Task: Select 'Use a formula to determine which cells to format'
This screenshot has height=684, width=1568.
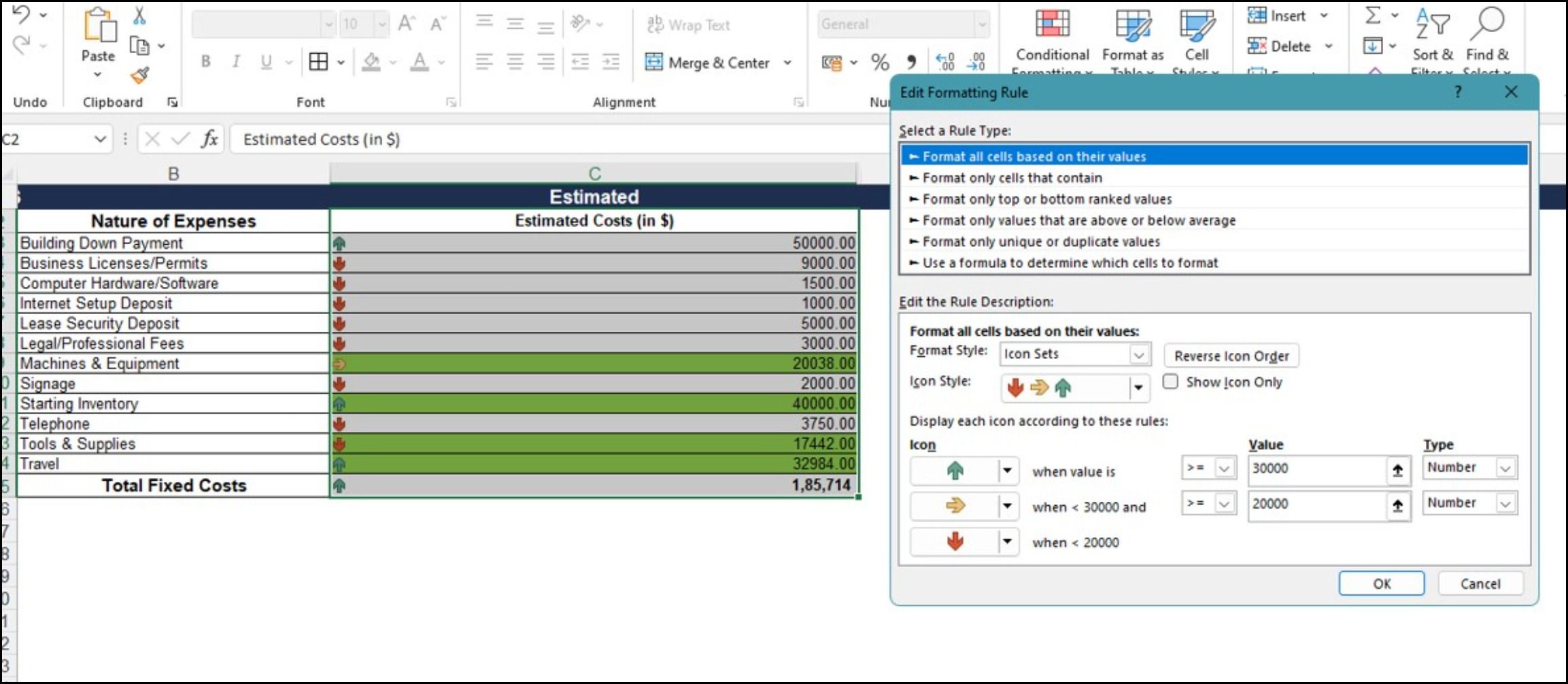Action: 1214,262
